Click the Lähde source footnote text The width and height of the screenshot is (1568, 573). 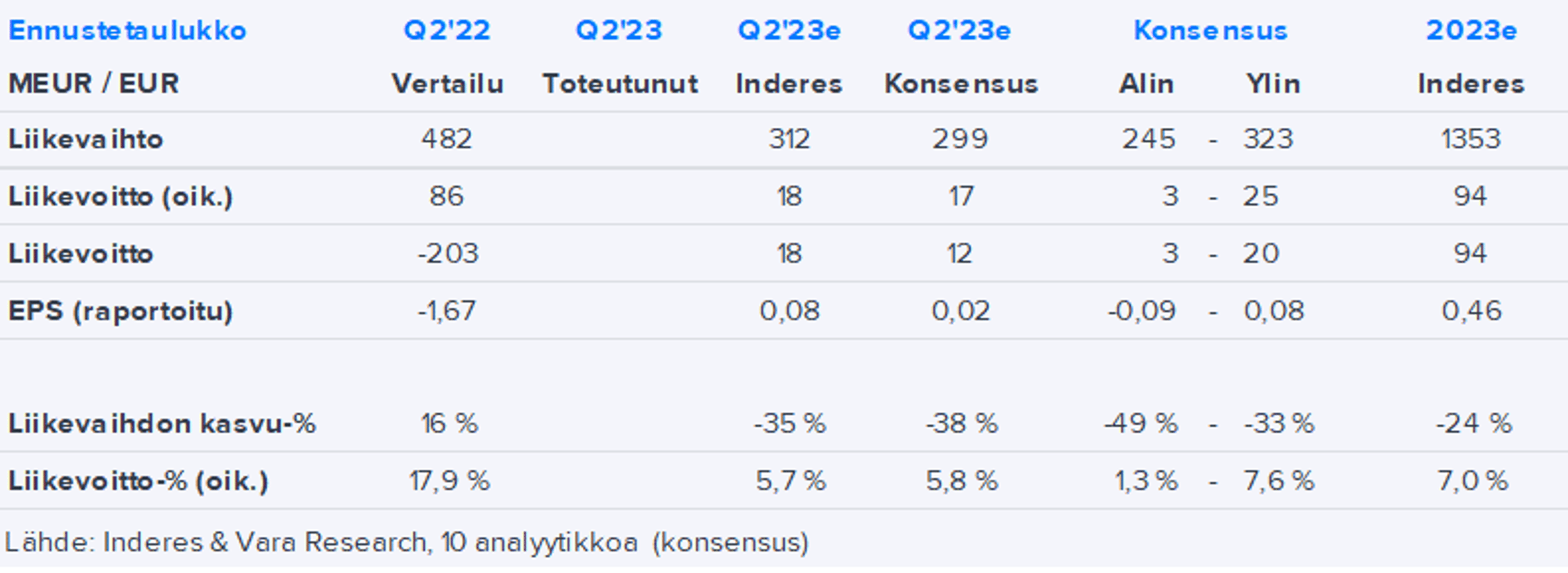click(407, 542)
